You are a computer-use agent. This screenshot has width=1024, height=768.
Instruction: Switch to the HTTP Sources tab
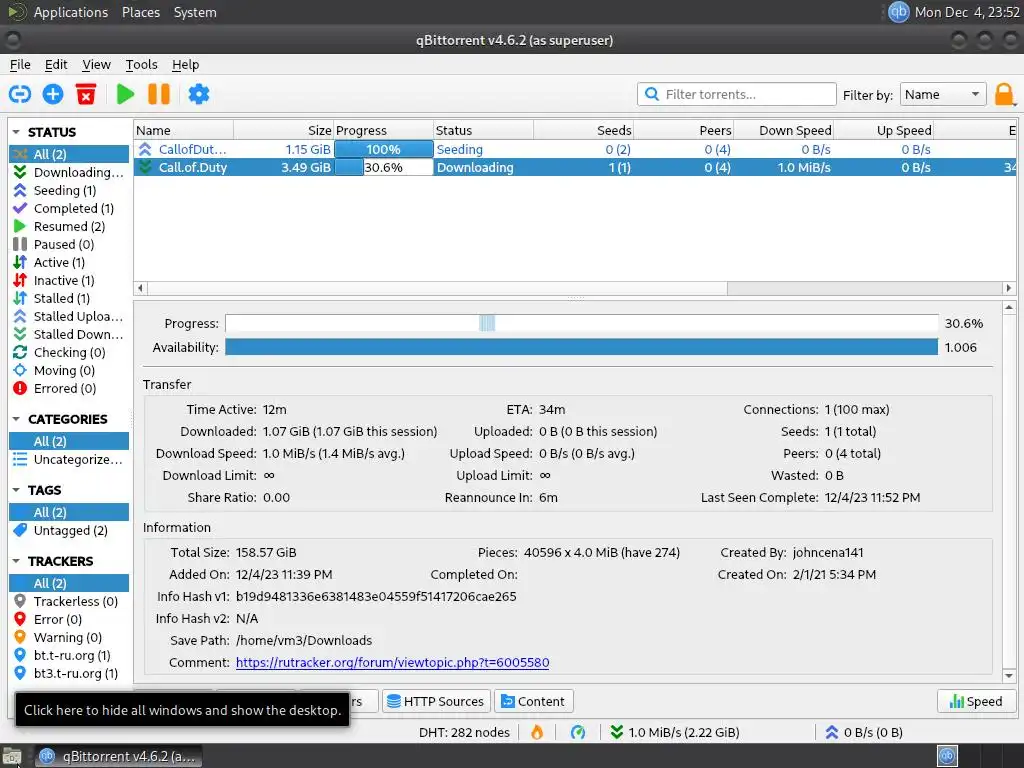[436, 701]
